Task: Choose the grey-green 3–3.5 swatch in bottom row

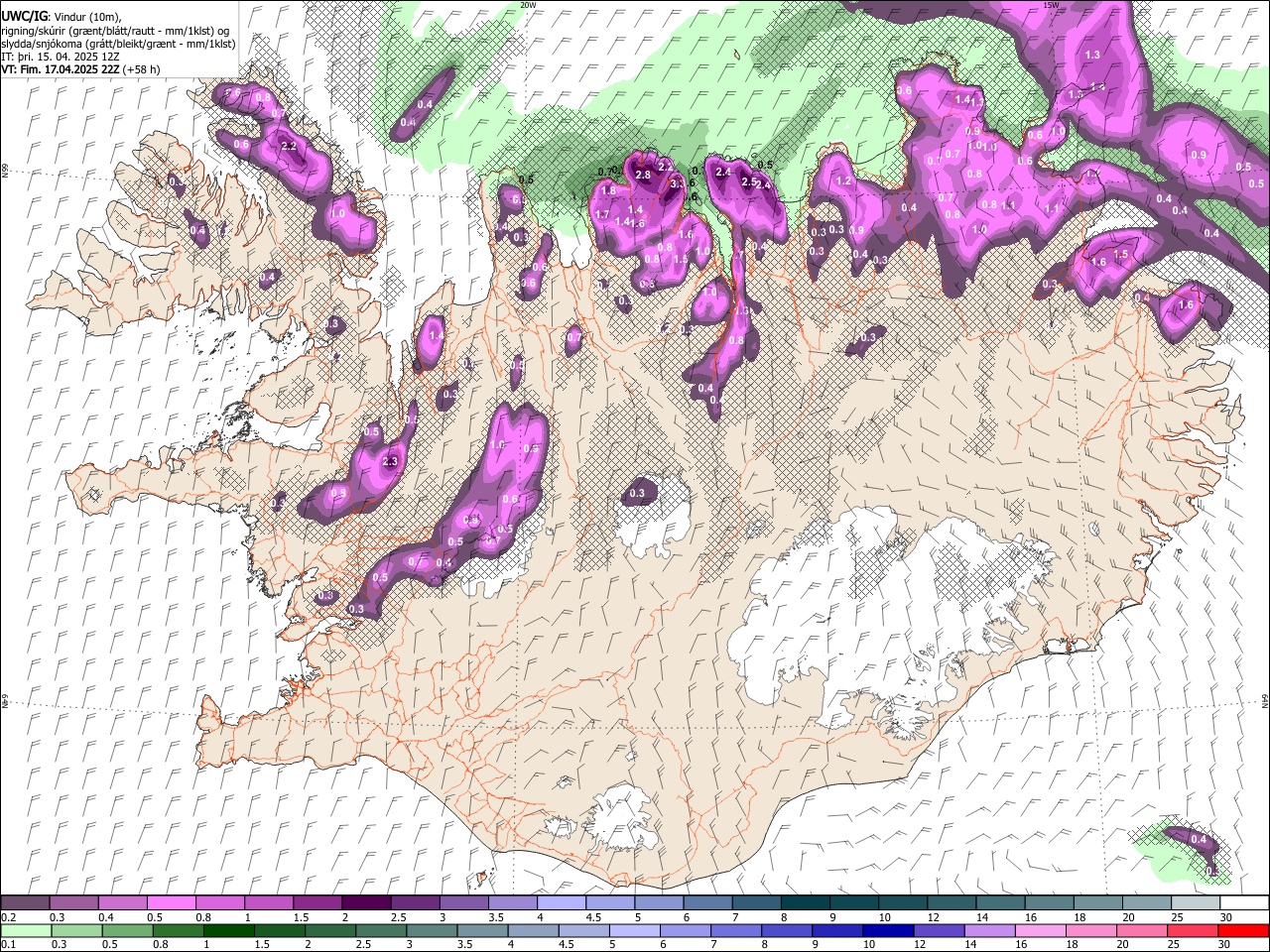Action: 432,930
